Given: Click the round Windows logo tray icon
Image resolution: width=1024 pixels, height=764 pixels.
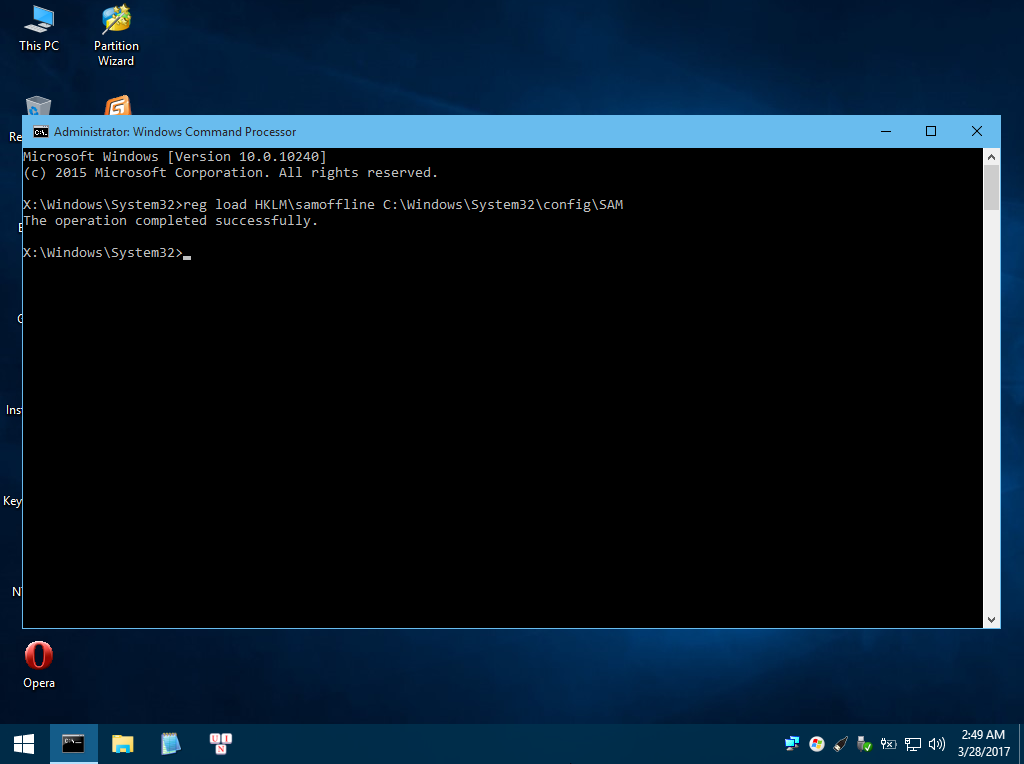Looking at the screenshot, I should [x=816, y=744].
